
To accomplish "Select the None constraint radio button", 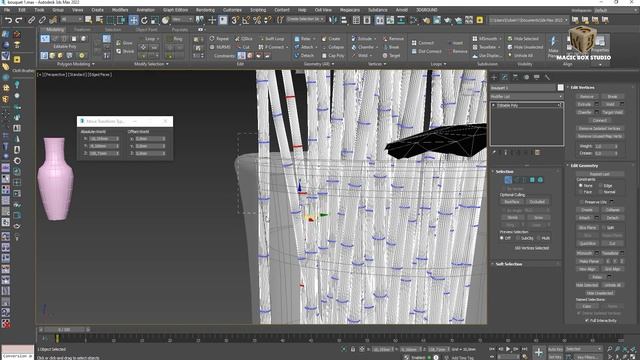I will pyautogui.click(x=581, y=186).
